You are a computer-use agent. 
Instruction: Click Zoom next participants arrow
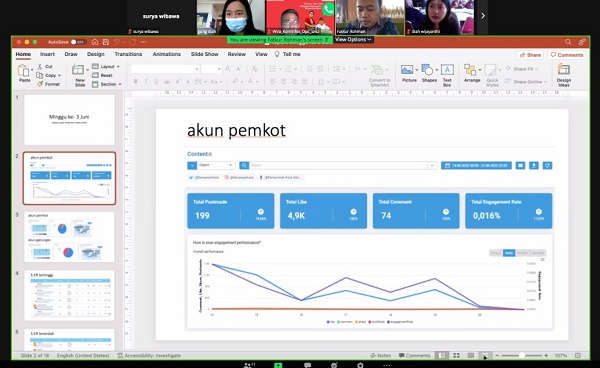point(483,16)
